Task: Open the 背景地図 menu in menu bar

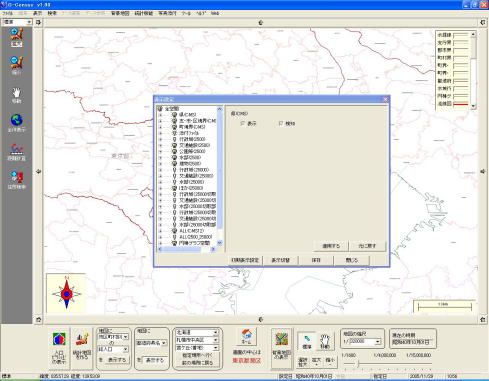Action: [120, 13]
